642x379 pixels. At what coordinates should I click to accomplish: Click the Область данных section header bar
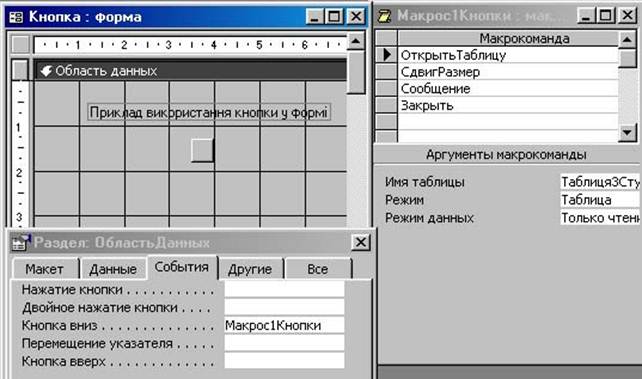[x=190, y=70]
